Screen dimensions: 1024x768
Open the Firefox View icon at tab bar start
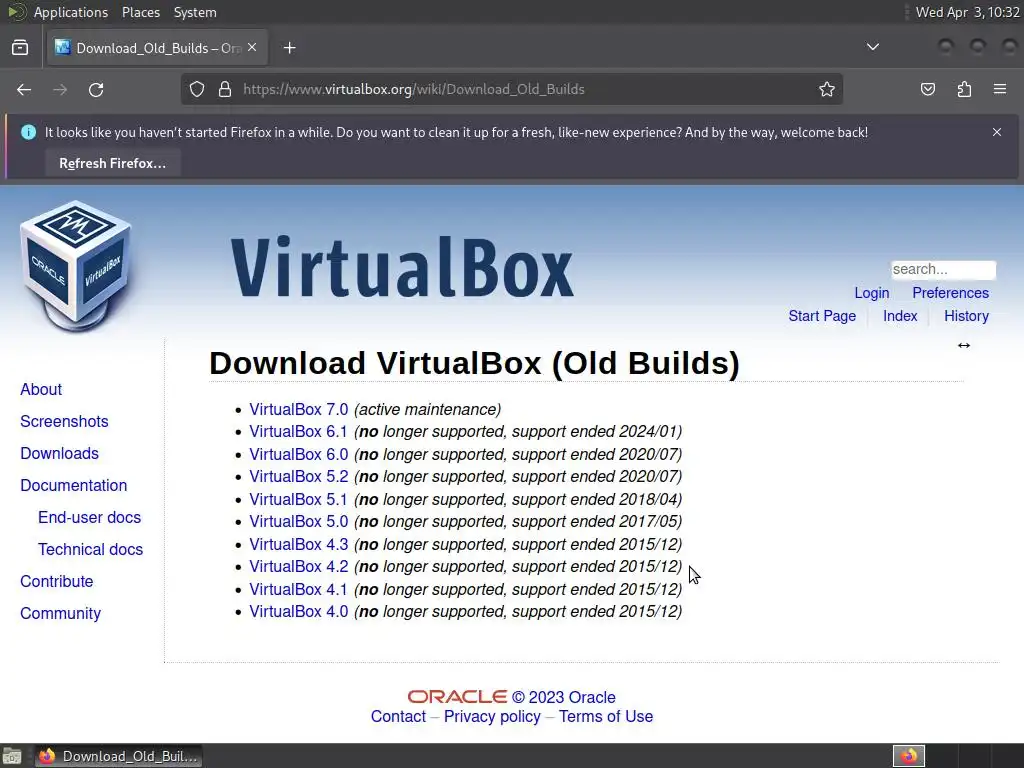click(x=20, y=48)
